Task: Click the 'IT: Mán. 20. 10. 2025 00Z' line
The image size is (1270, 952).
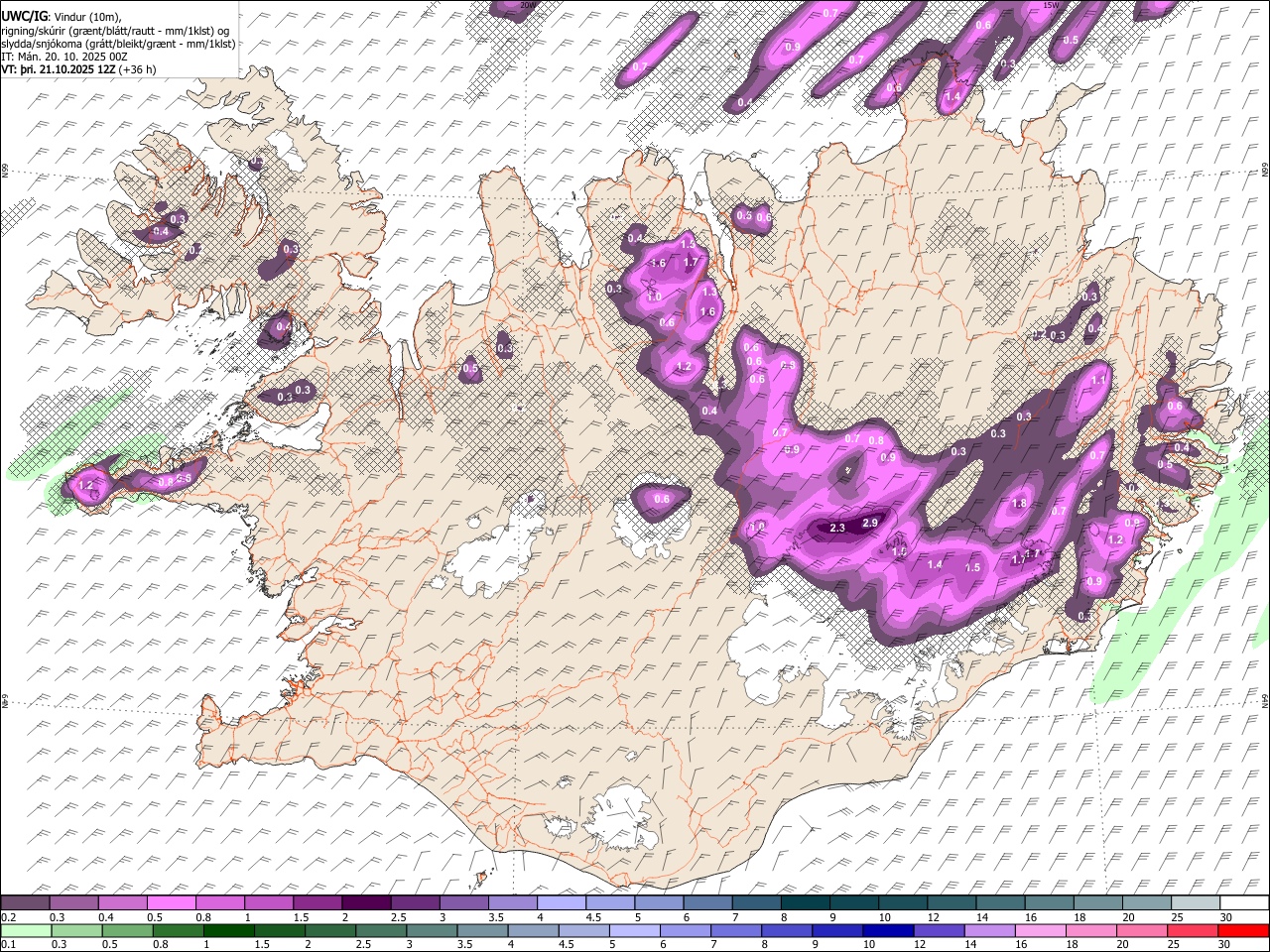Action: tap(64, 57)
